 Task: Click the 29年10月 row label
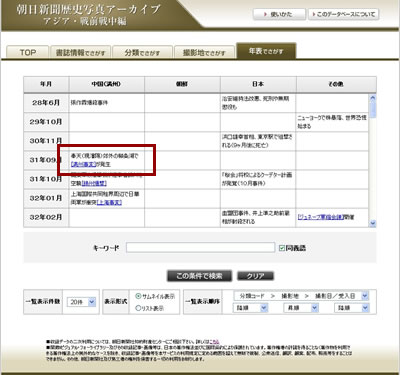click(46, 122)
